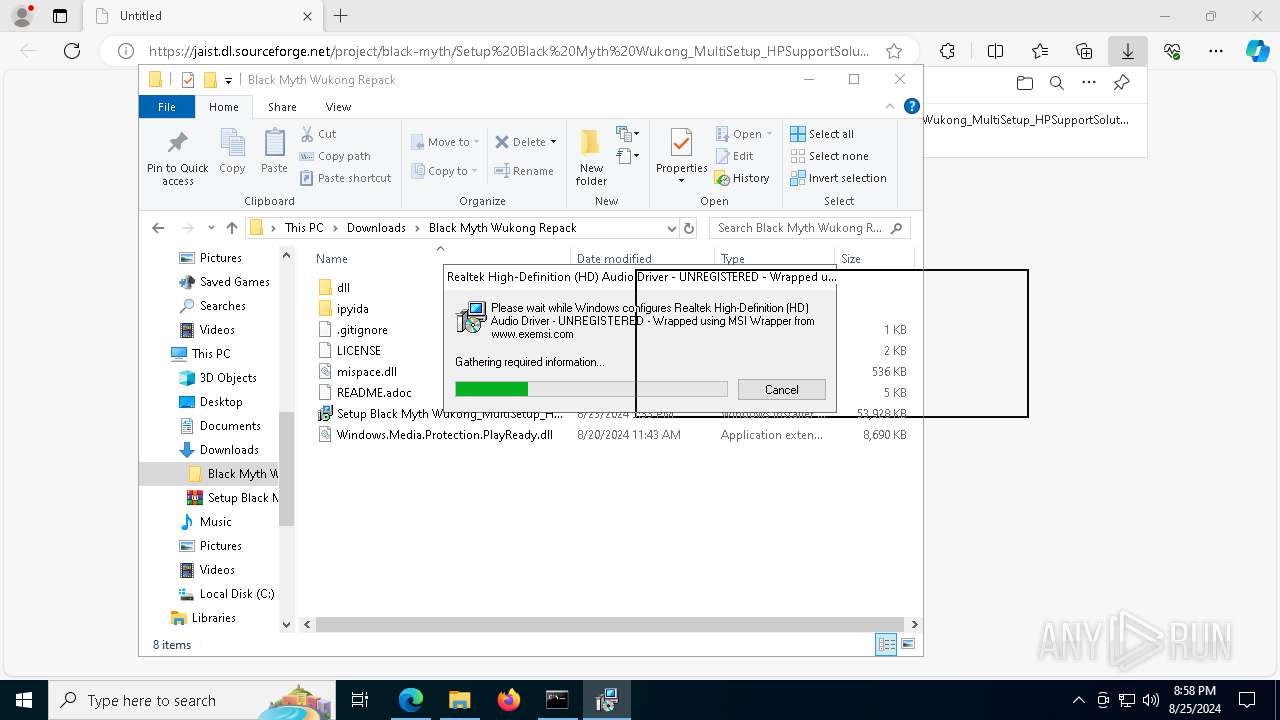The width and height of the screenshot is (1280, 720).
Task: Search downloads in Edge flyout
Action: click(x=1057, y=83)
